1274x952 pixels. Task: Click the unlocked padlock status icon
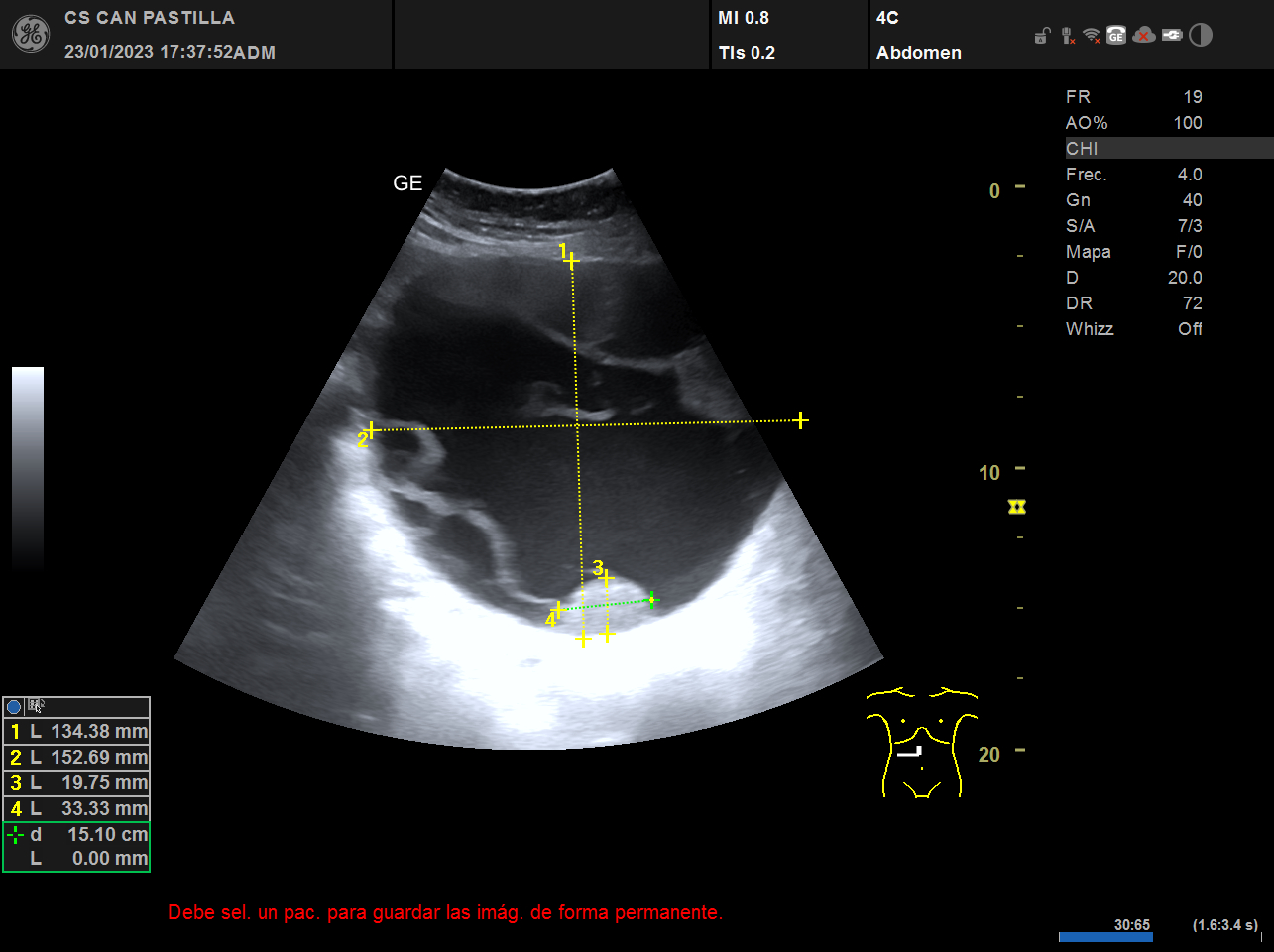1041,36
